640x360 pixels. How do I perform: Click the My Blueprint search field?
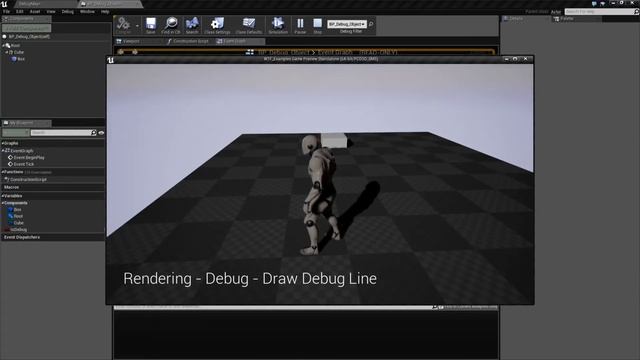click(60, 133)
